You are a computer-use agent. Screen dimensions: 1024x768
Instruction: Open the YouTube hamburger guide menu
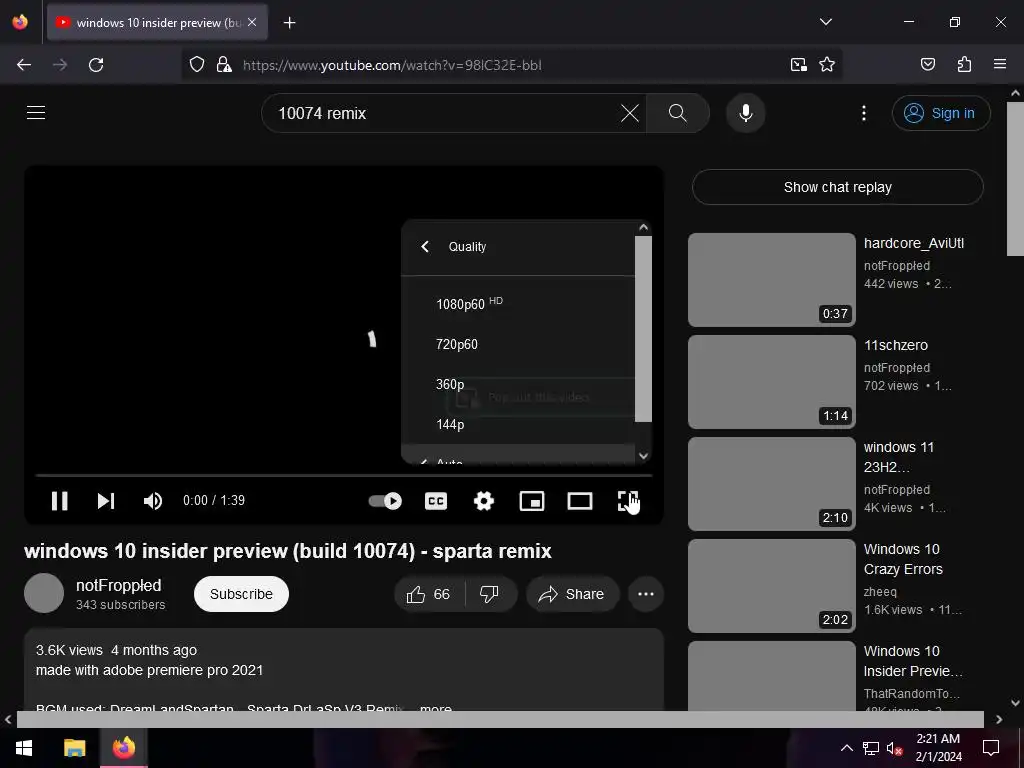tap(36, 113)
